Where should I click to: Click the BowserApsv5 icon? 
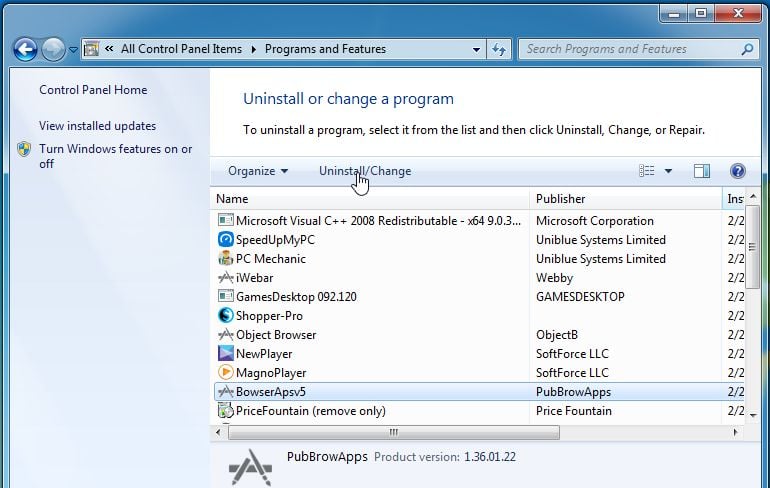225,392
